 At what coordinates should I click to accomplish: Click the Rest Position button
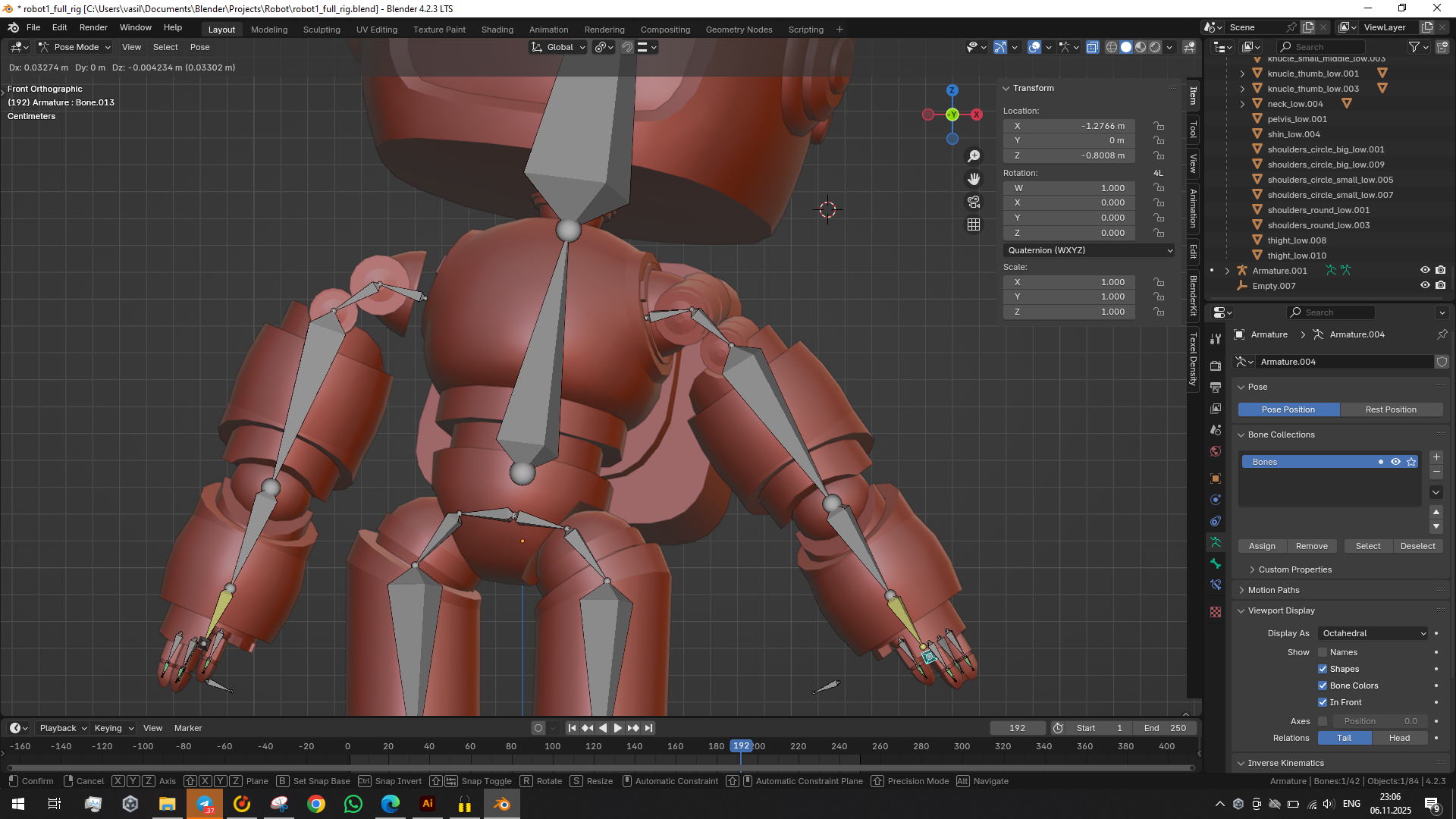pyautogui.click(x=1391, y=409)
